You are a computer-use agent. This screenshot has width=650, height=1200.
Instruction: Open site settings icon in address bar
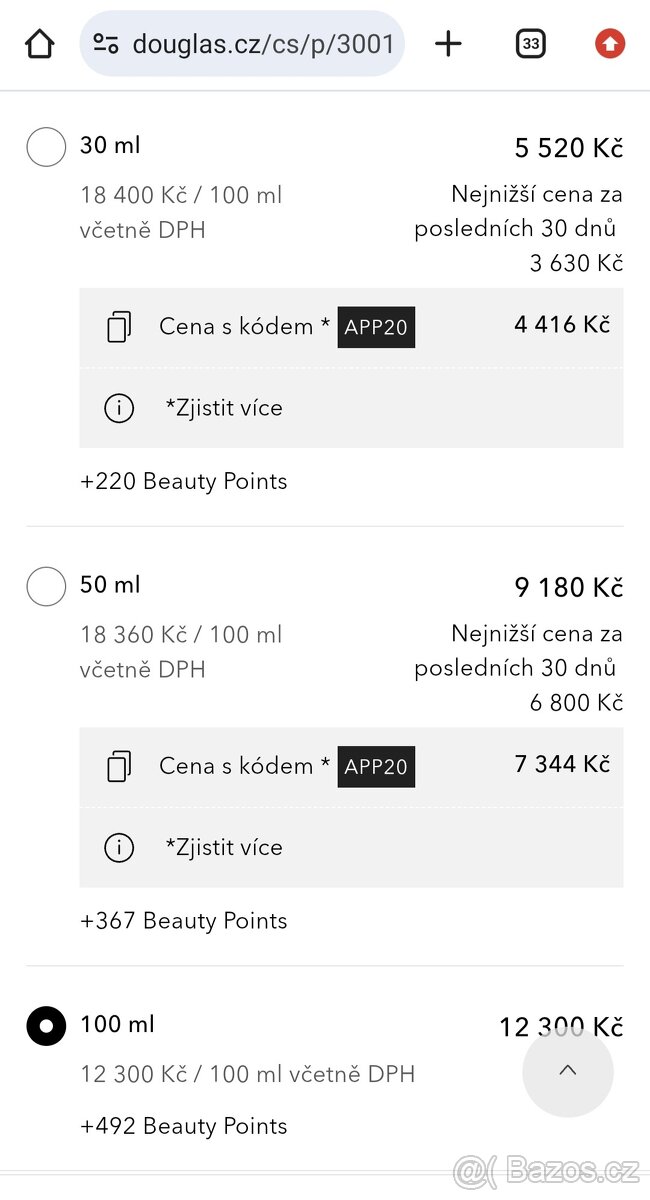pyautogui.click(x=106, y=44)
